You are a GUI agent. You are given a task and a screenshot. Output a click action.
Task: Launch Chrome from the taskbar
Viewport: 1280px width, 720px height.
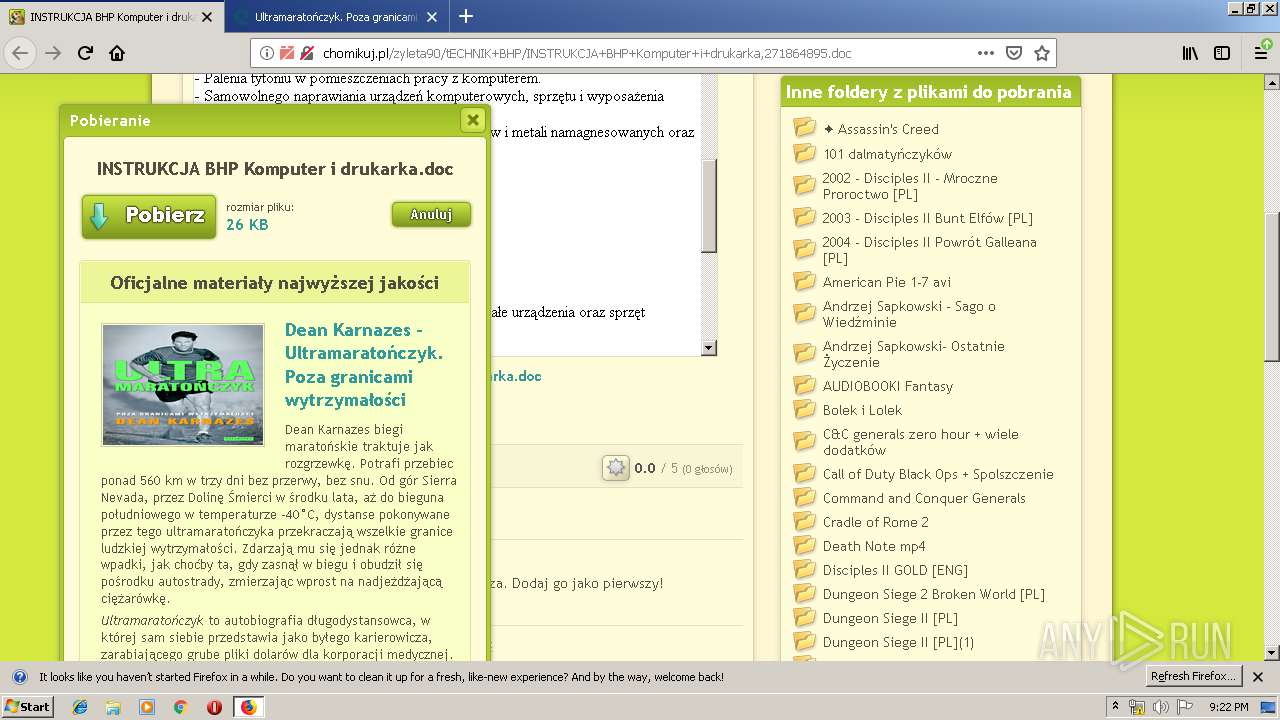click(x=180, y=707)
